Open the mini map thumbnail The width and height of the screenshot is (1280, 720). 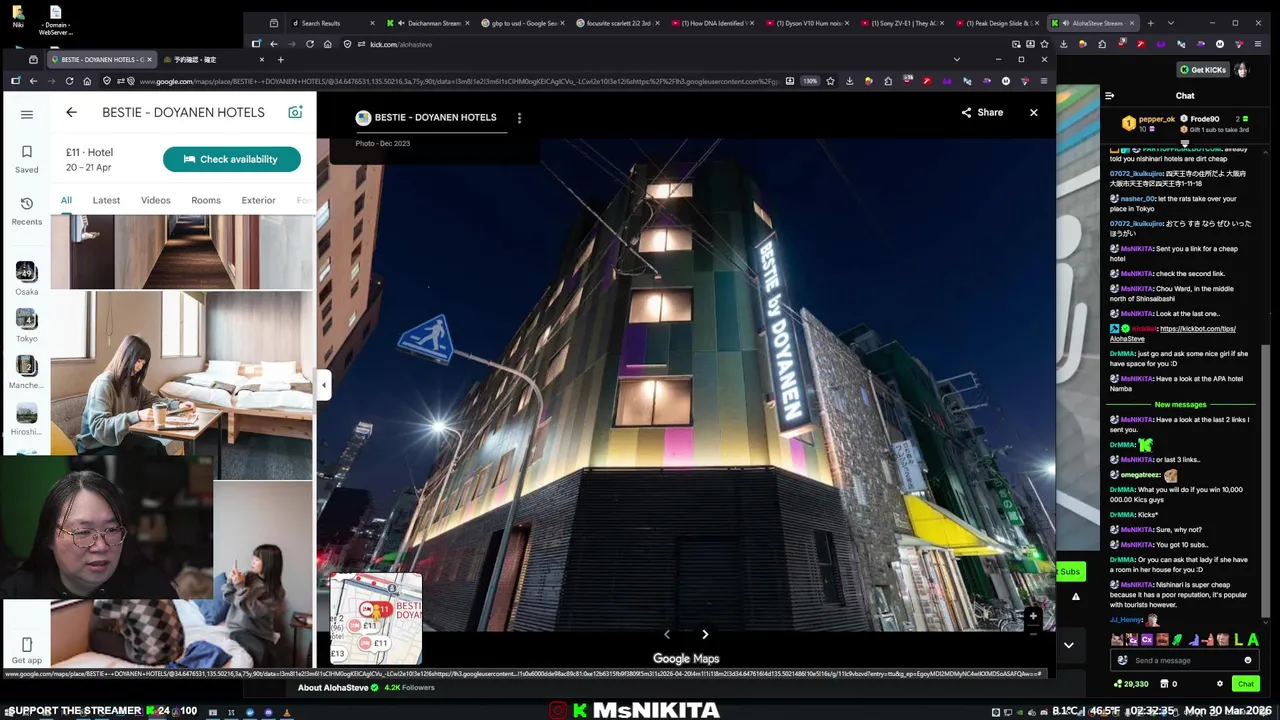pos(376,619)
